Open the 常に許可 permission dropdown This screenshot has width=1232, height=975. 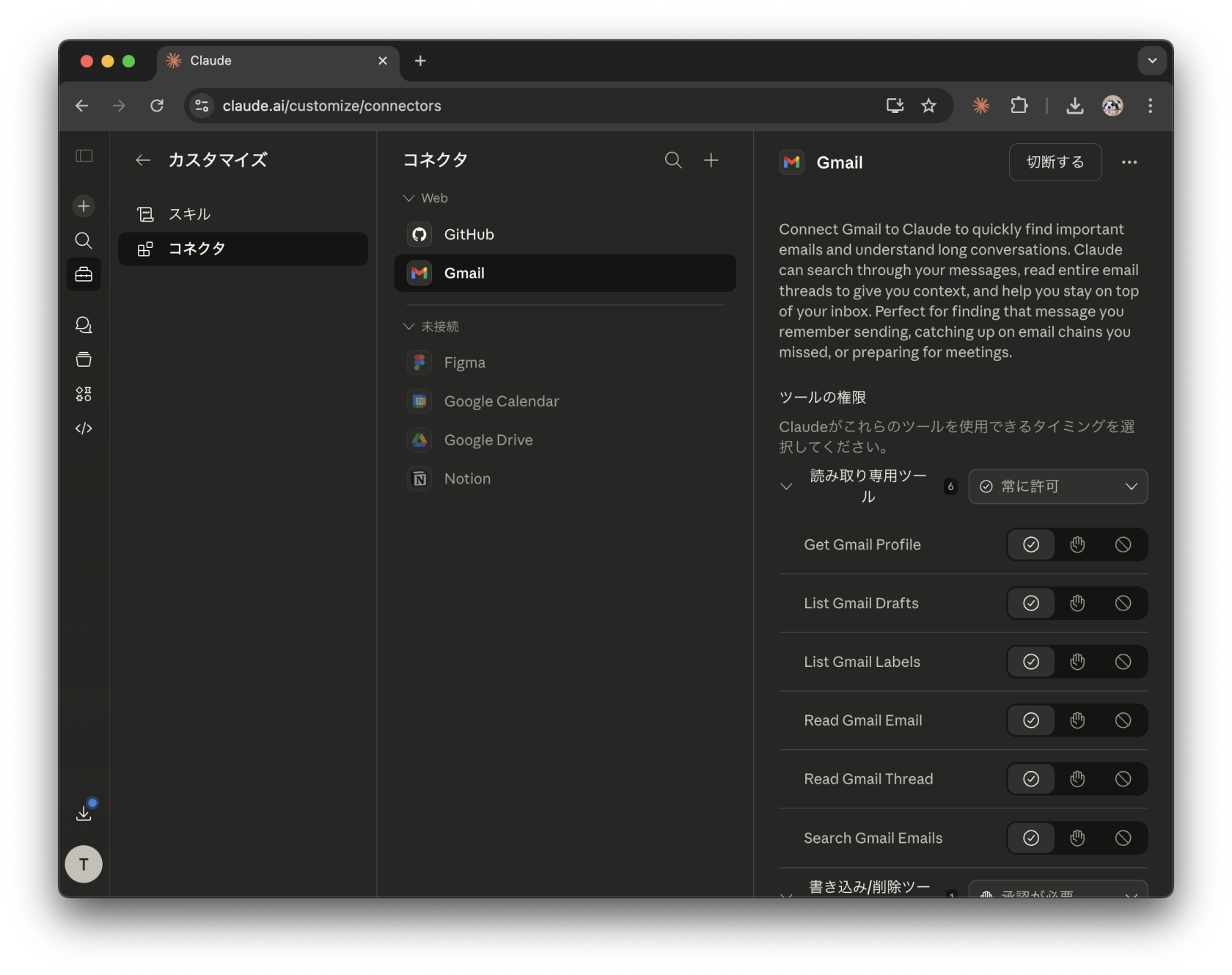(x=1057, y=486)
